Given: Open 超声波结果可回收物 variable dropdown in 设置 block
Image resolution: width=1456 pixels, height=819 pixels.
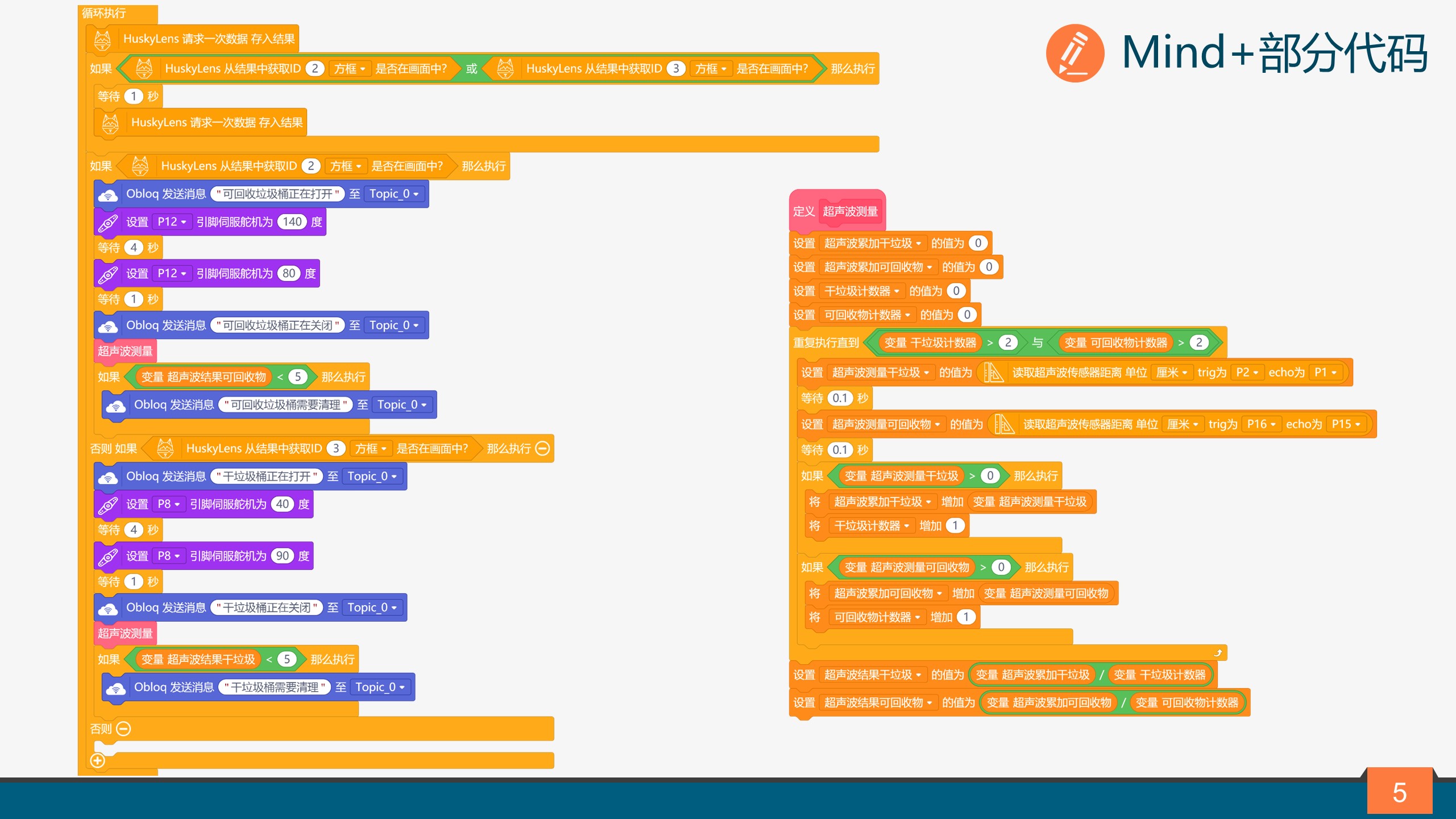Looking at the screenshot, I should pos(878,703).
